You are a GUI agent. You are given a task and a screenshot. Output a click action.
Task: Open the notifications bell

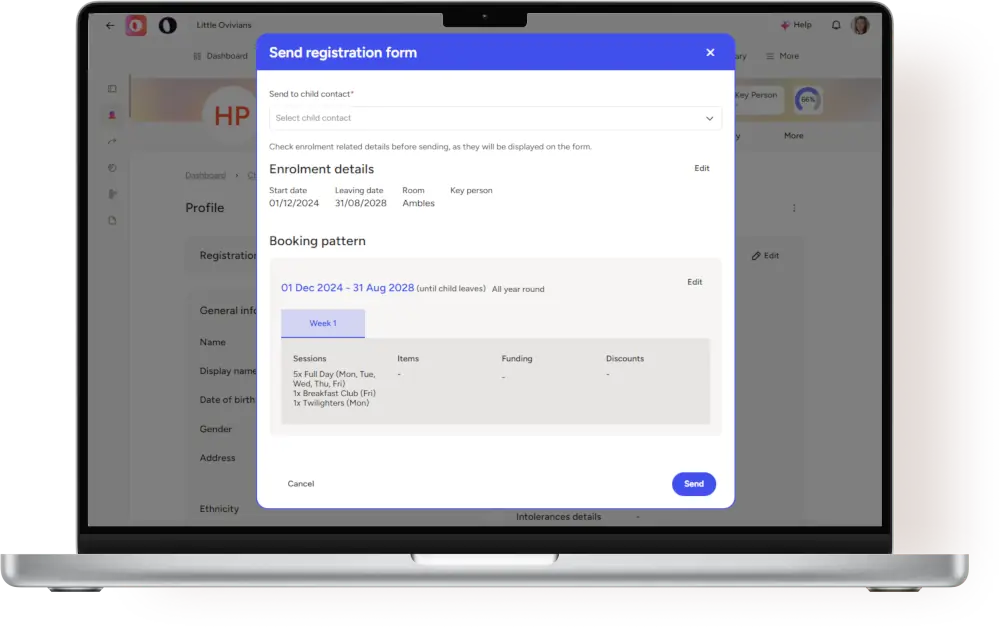coord(836,26)
